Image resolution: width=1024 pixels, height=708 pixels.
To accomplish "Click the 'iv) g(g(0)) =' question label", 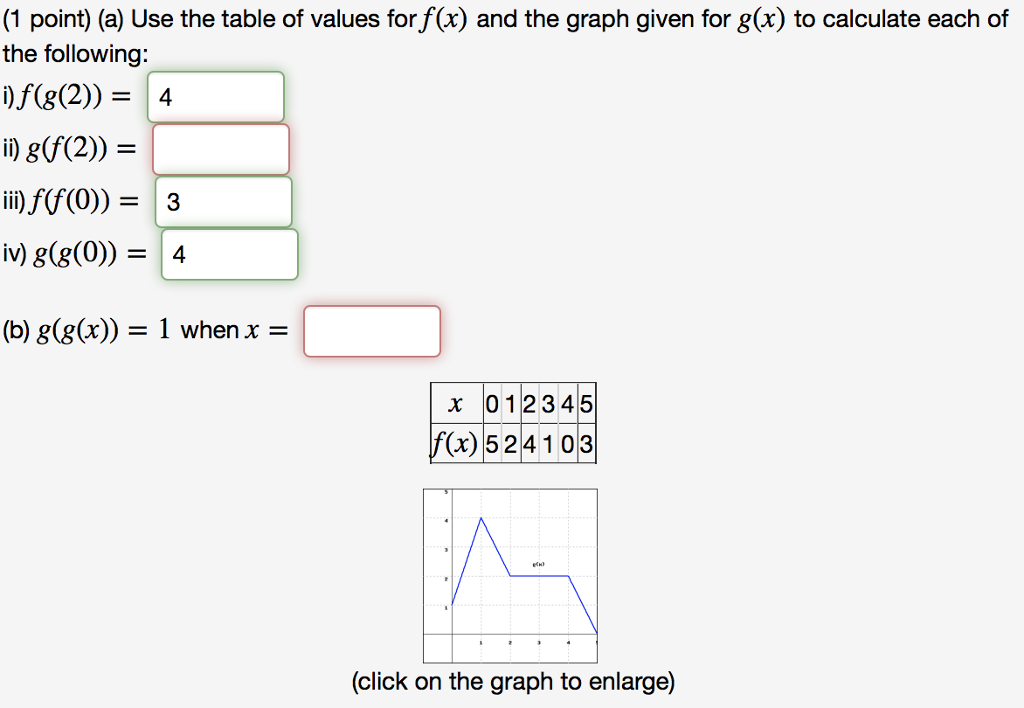I will point(72,253).
